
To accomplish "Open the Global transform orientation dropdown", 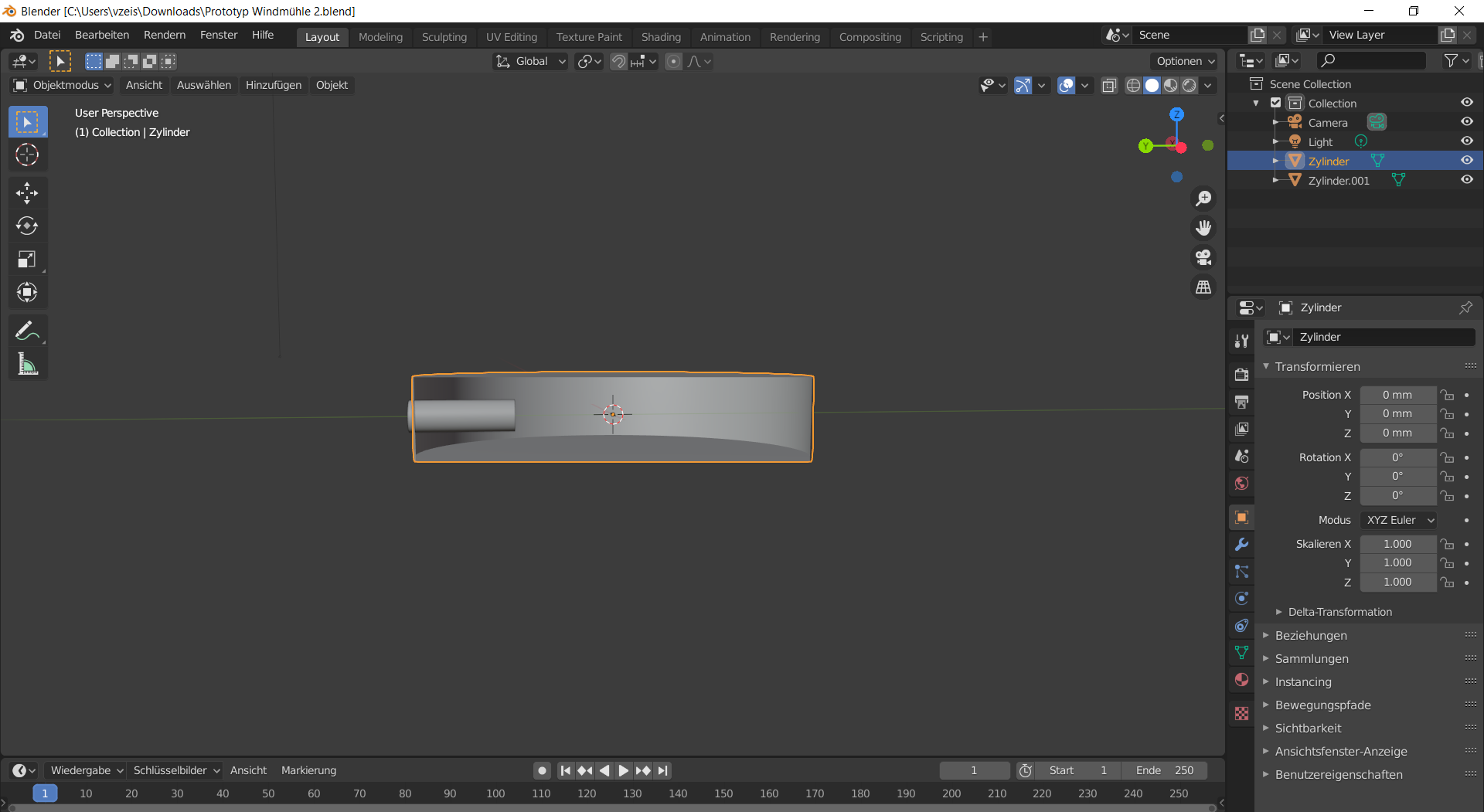I will coord(530,61).
